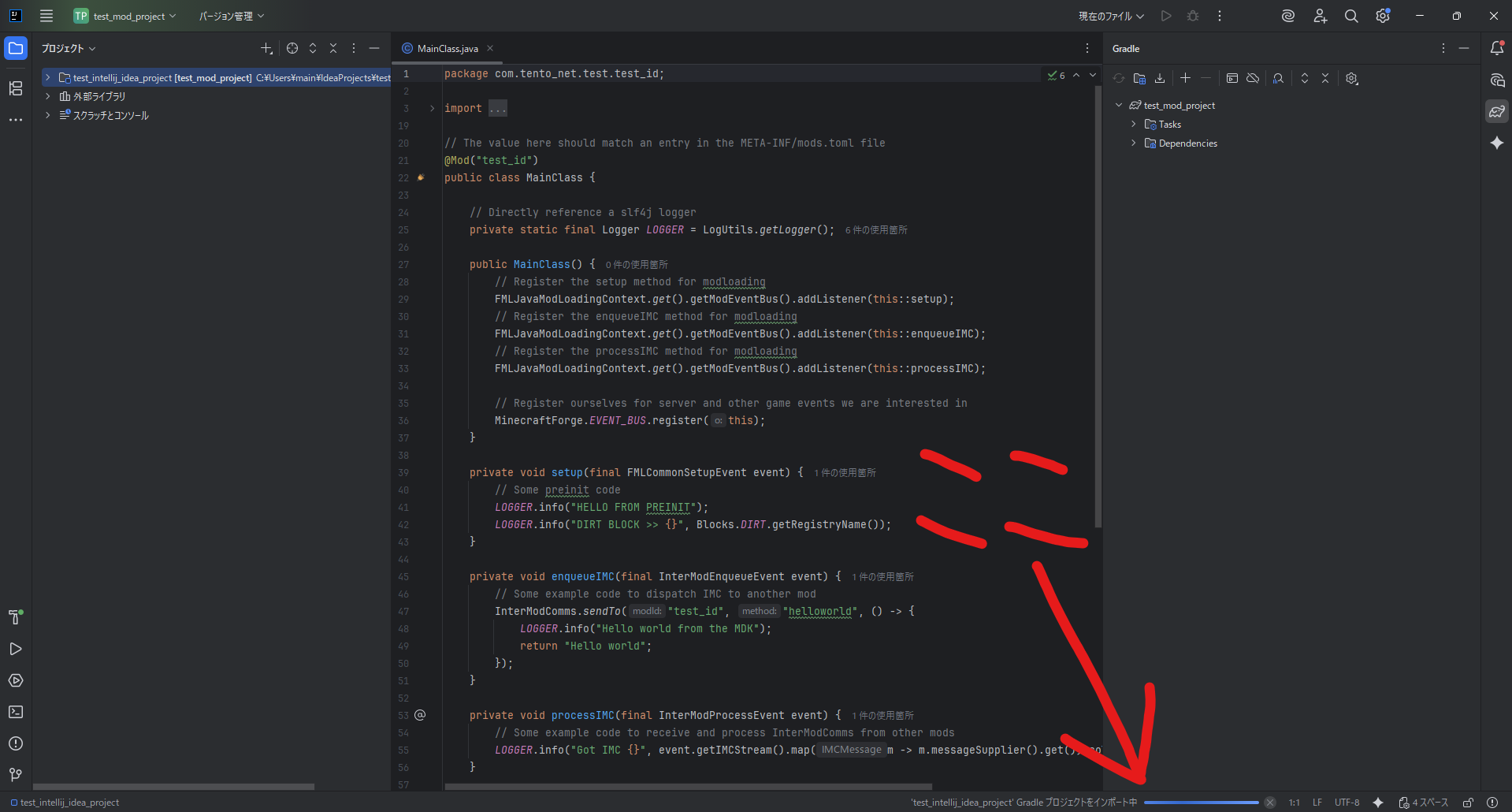Screen dimensions: 1512x812
Task: Open the Git tool window icon
Action: pyautogui.click(x=16, y=775)
